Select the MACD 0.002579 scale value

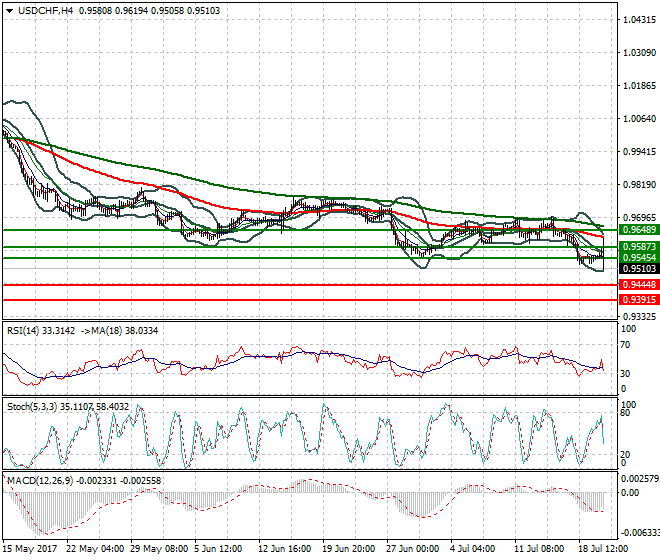(x=640, y=479)
